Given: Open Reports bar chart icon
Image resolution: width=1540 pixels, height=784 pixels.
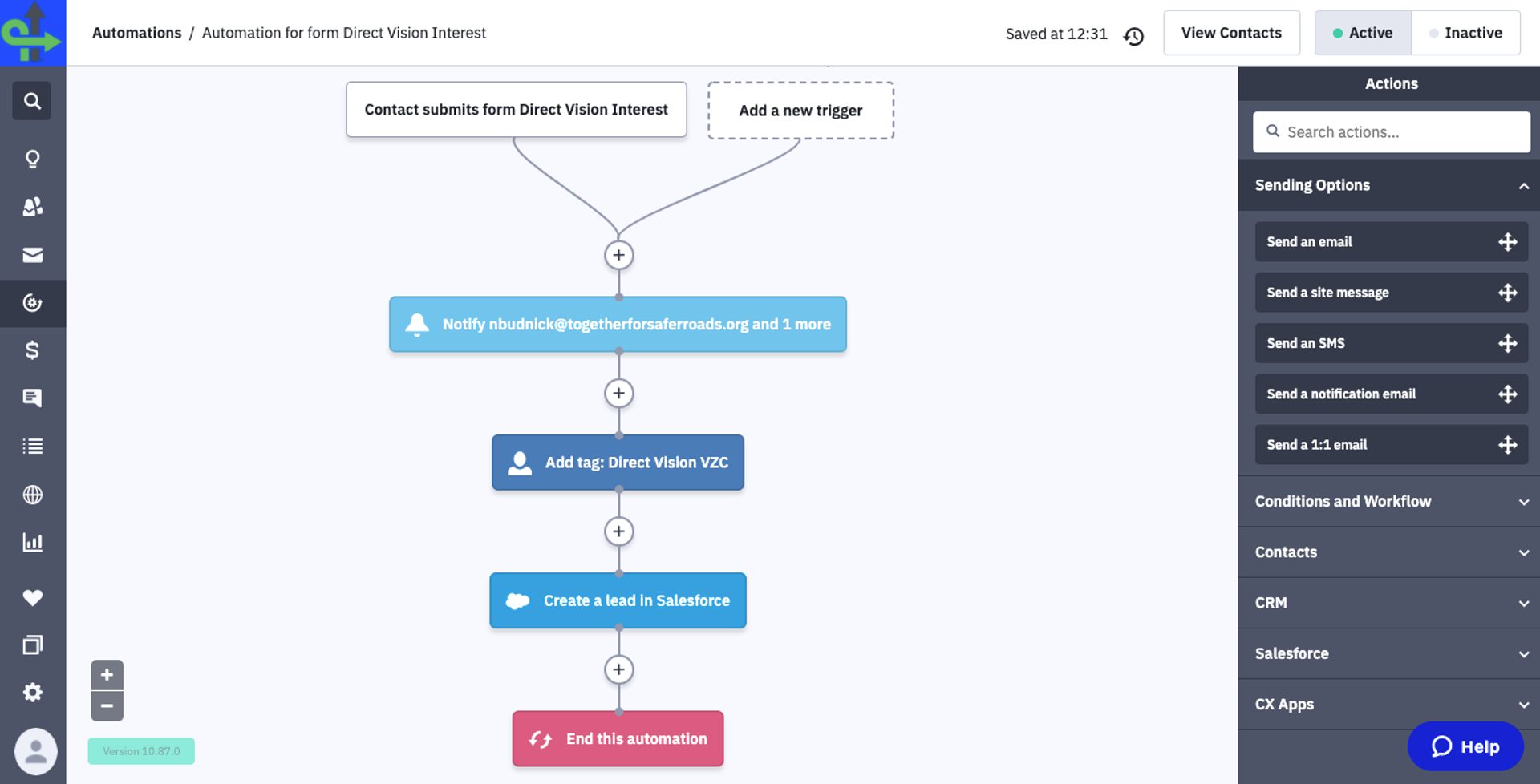Looking at the screenshot, I should click(x=32, y=543).
